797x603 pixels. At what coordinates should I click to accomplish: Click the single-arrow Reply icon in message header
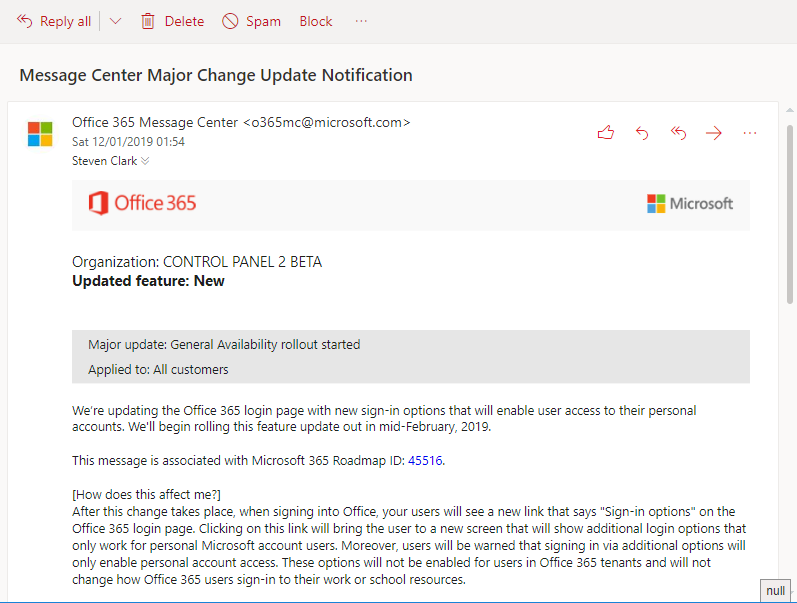[642, 133]
